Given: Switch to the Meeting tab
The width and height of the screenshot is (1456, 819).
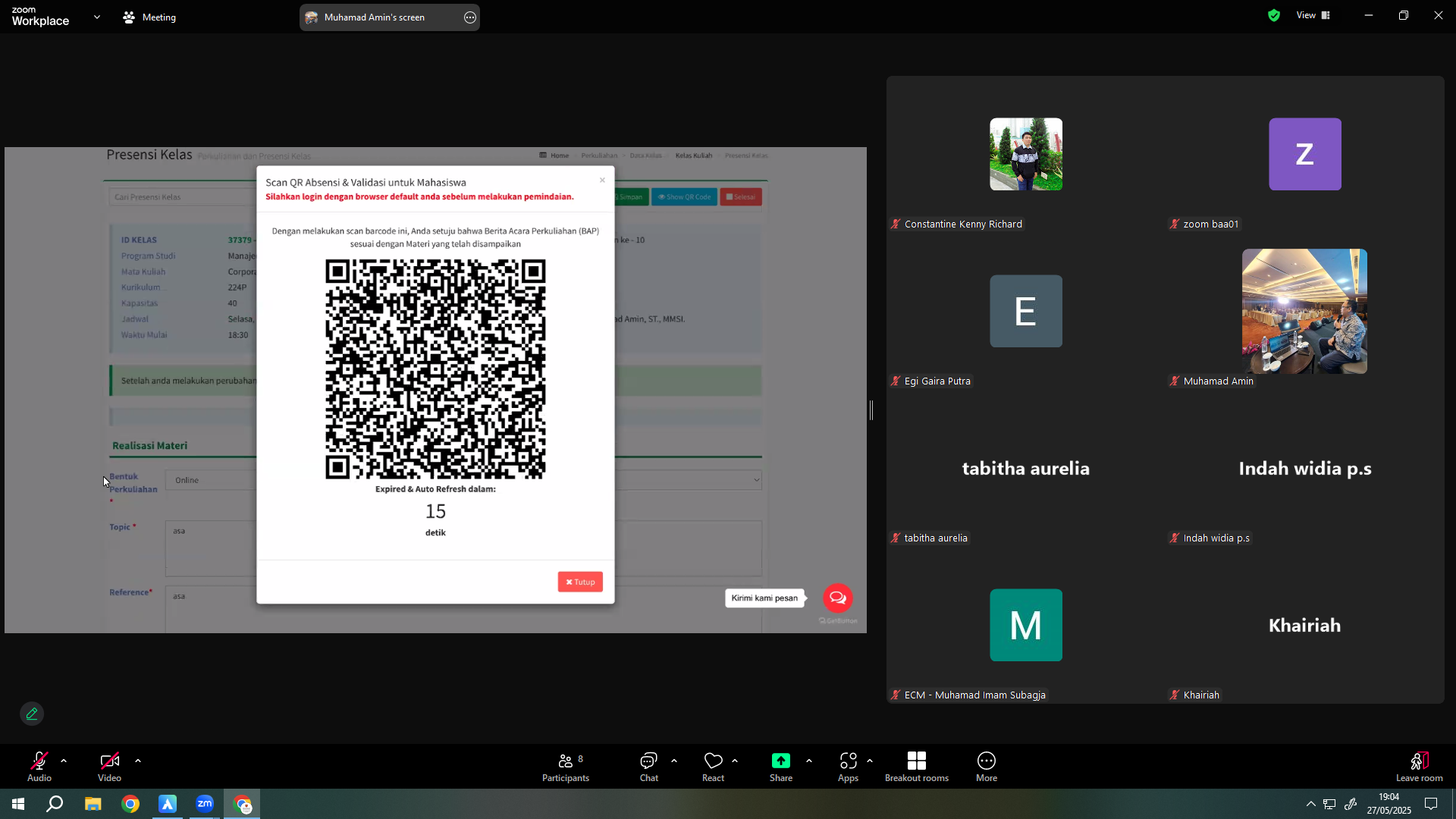Looking at the screenshot, I should coord(149,17).
